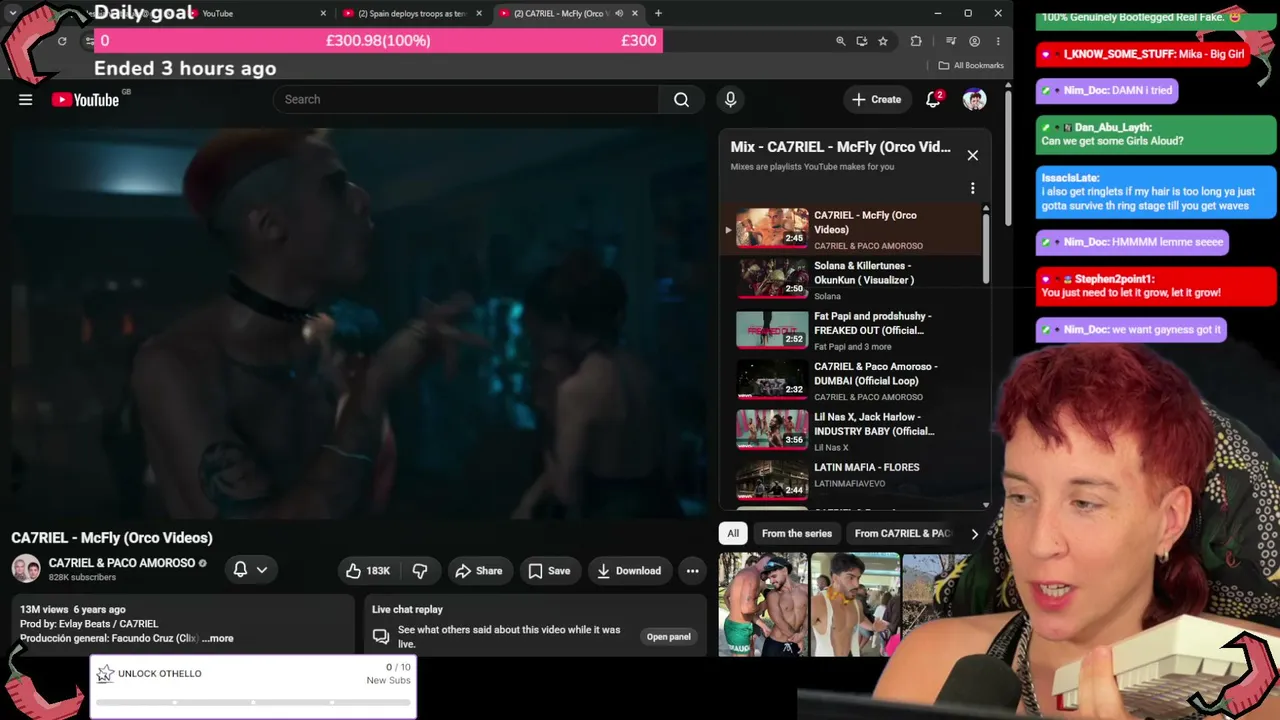Viewport: 1280px width, 720px height.
Task: Close the Spain deploys troops tab
Action: pyautogui.click(x=479, y=13)
